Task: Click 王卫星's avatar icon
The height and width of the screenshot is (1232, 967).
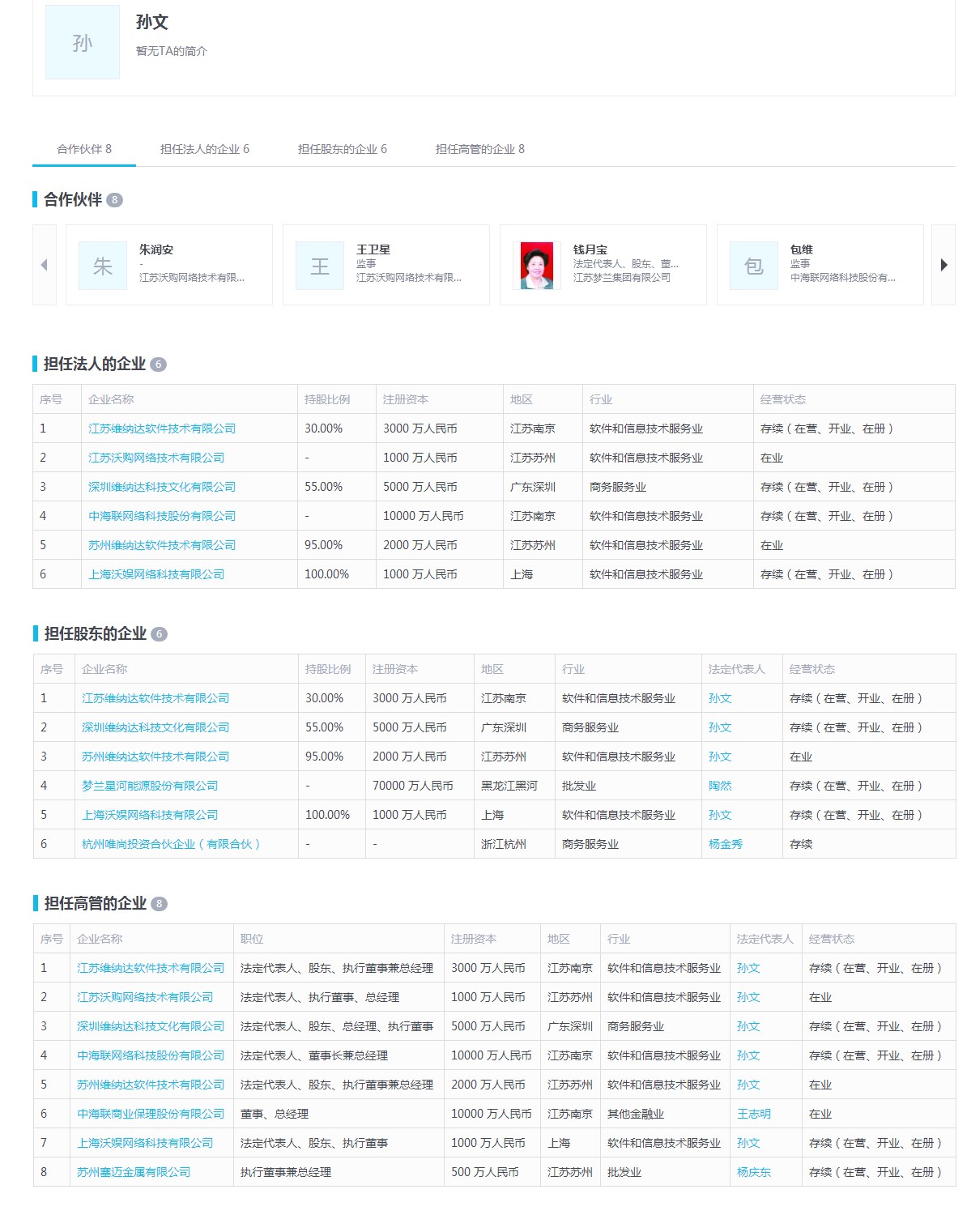Action: (320, 266)
